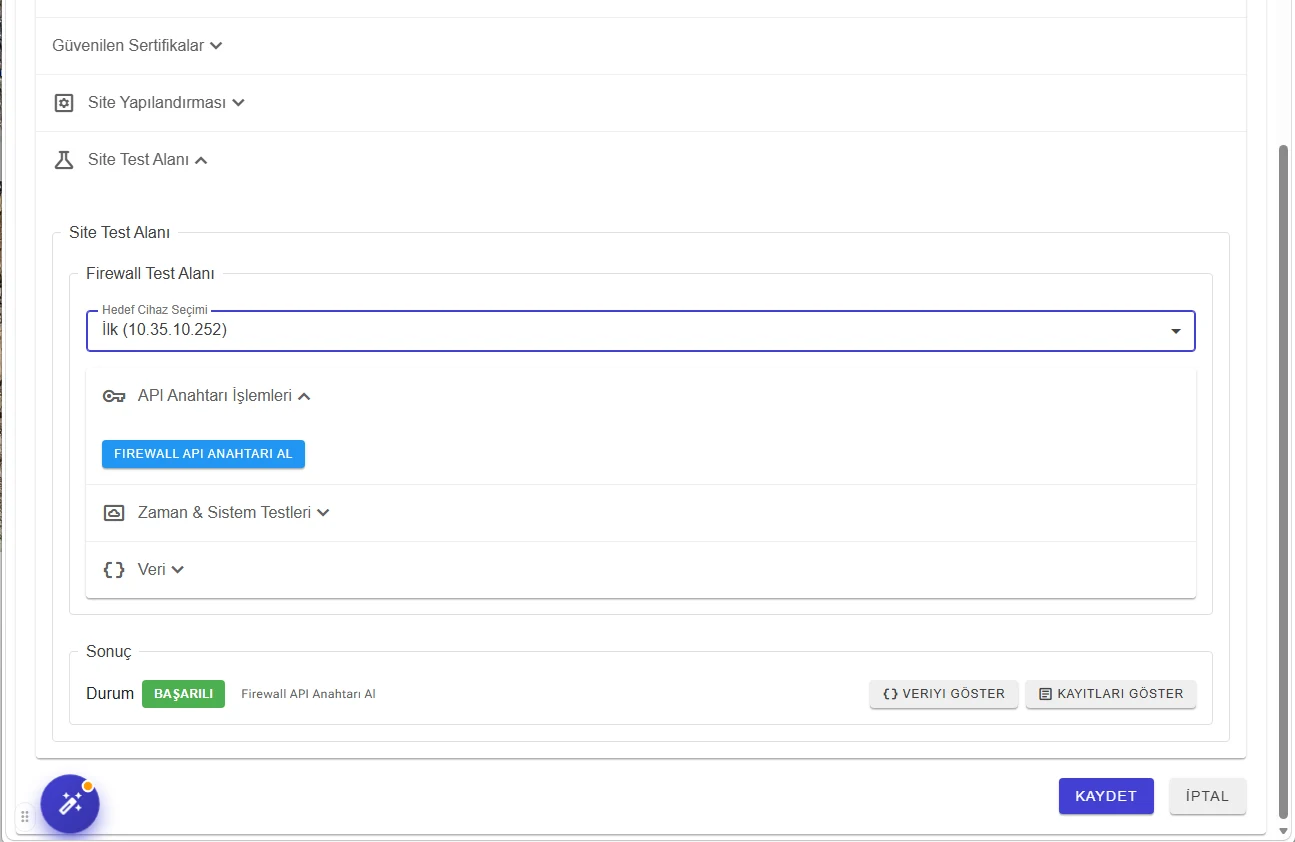Click the scrollbar down arrow
Viewport: 1295px width, 842px height.
(x=1284, y=831)
